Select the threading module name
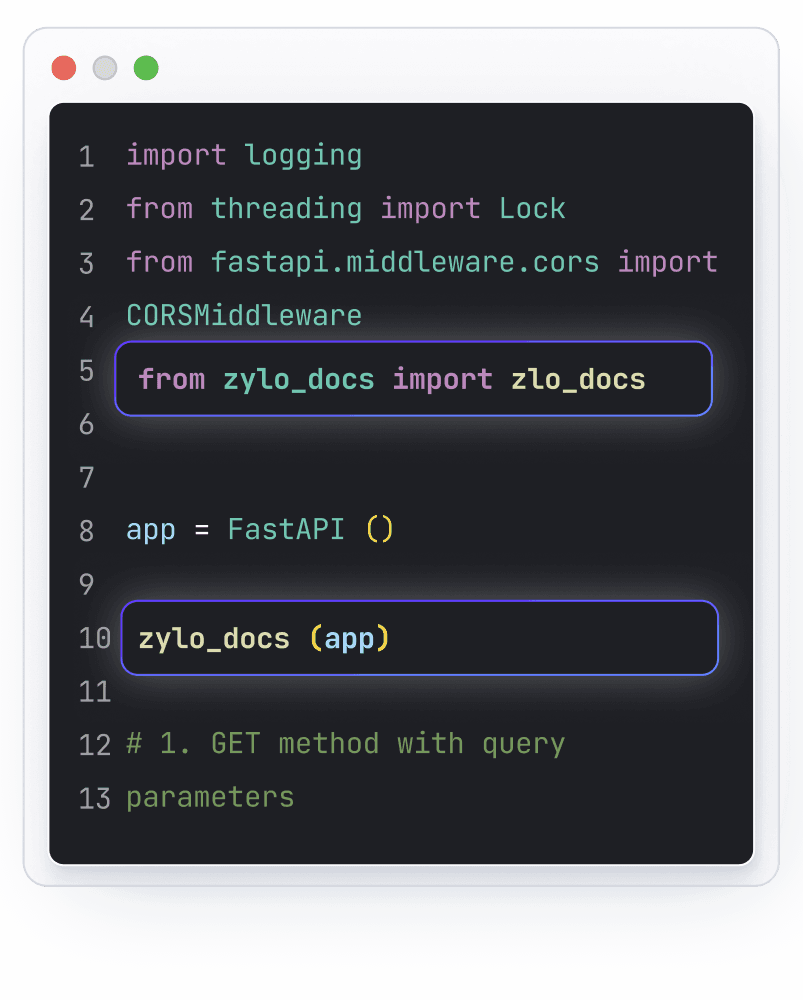Viewport: 803px width, 1000px height. point(286,208)
